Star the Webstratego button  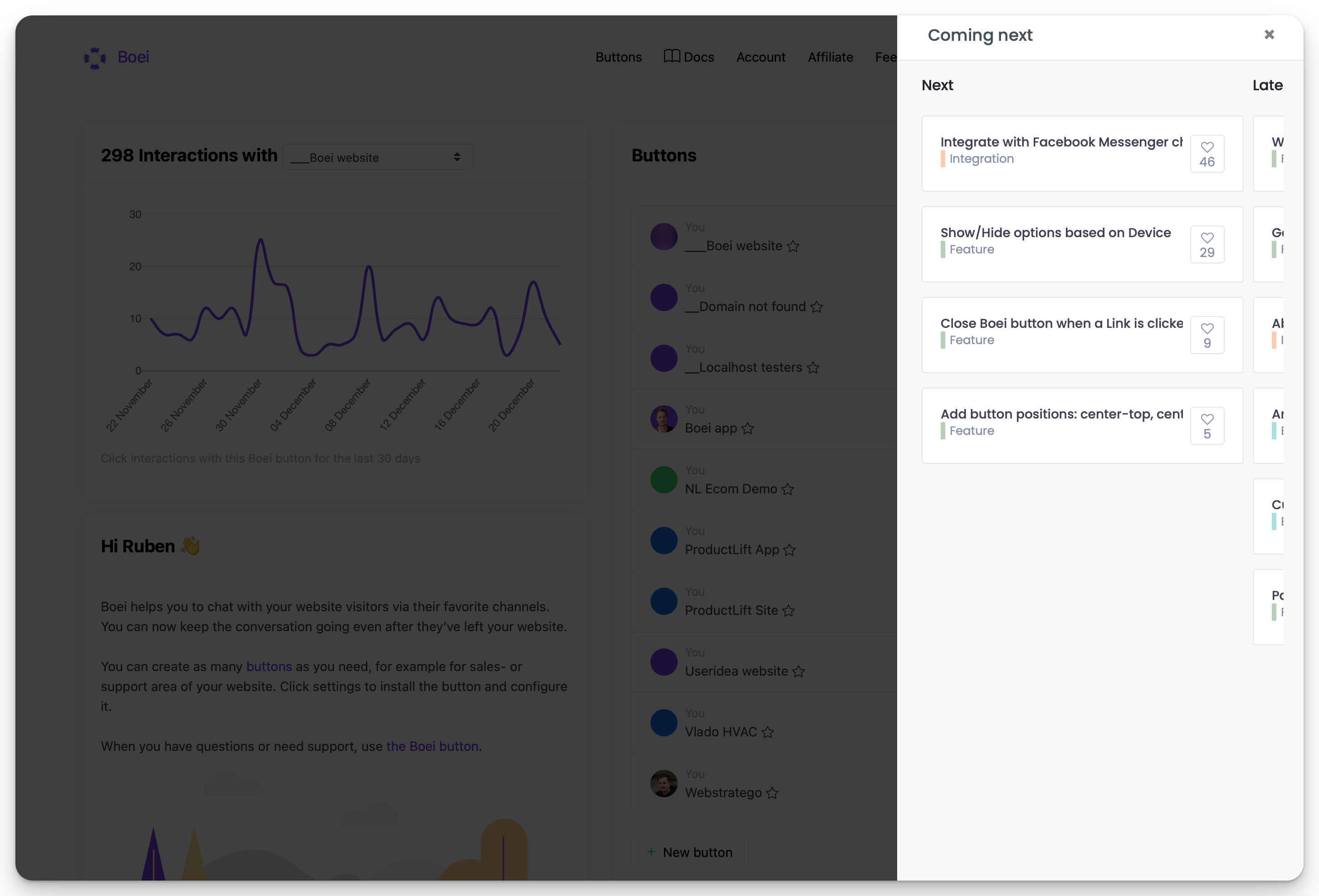click(772, 793)
